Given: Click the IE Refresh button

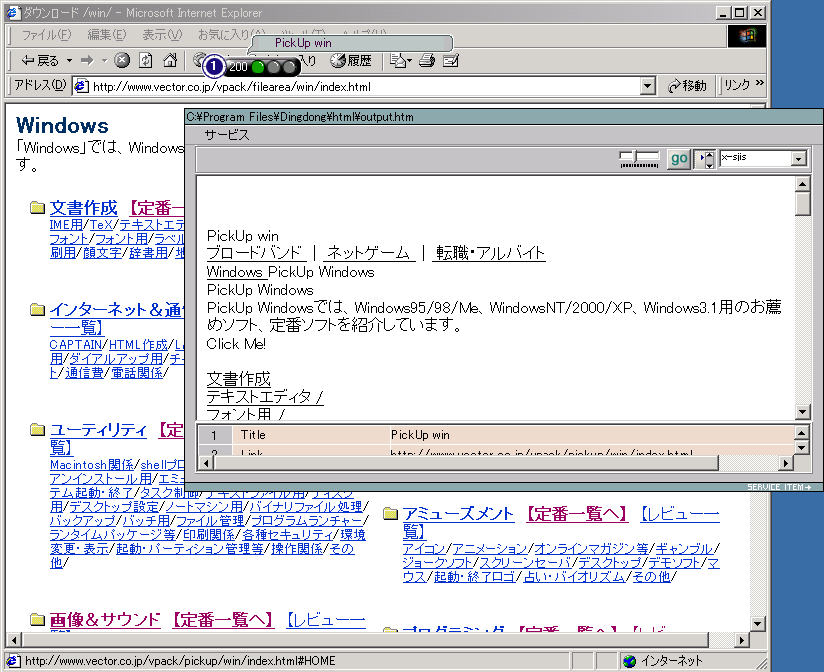Looking at the screenshot, I should point(146,60).
